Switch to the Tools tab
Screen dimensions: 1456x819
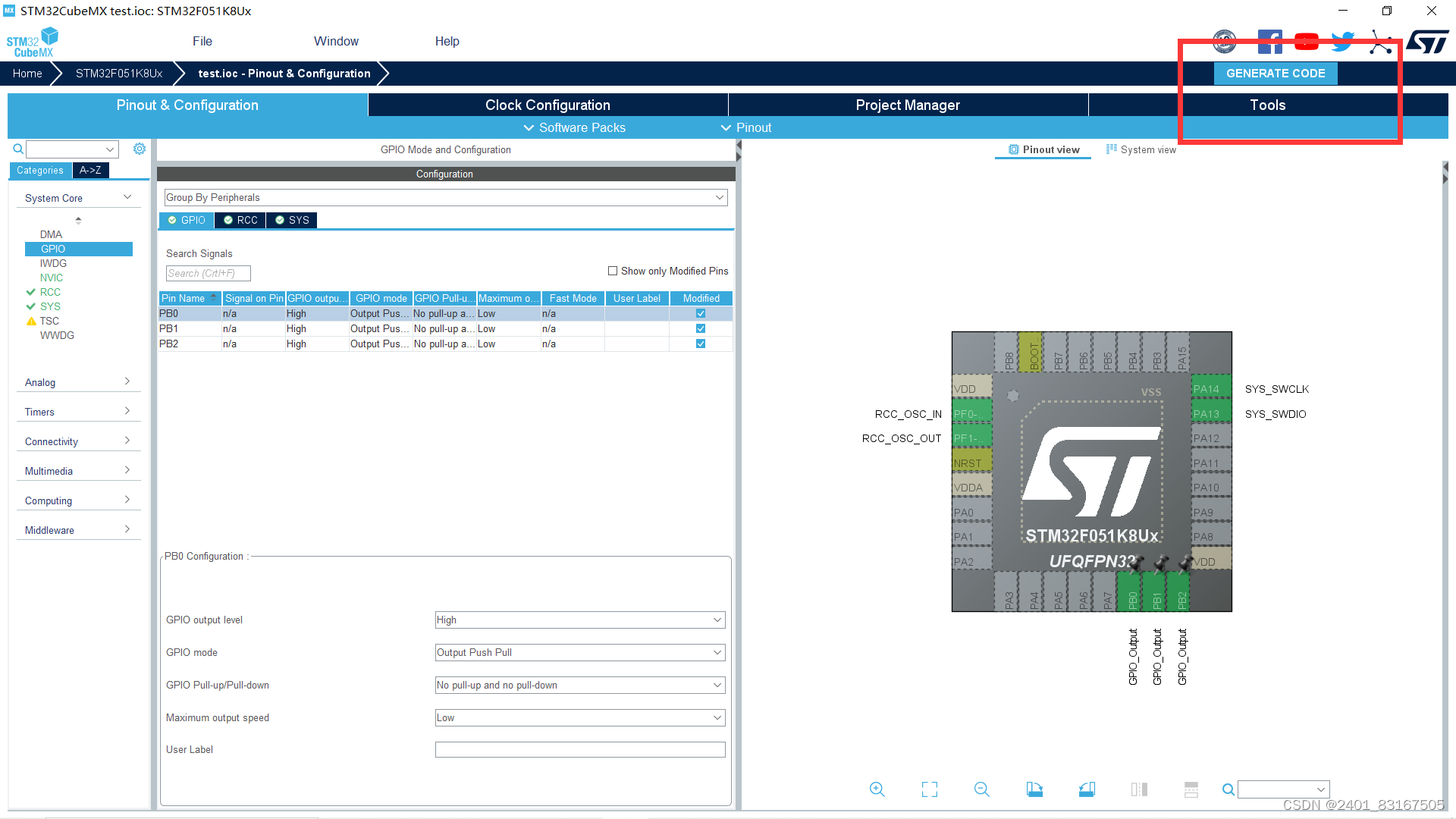click(x=1268, y=105)
